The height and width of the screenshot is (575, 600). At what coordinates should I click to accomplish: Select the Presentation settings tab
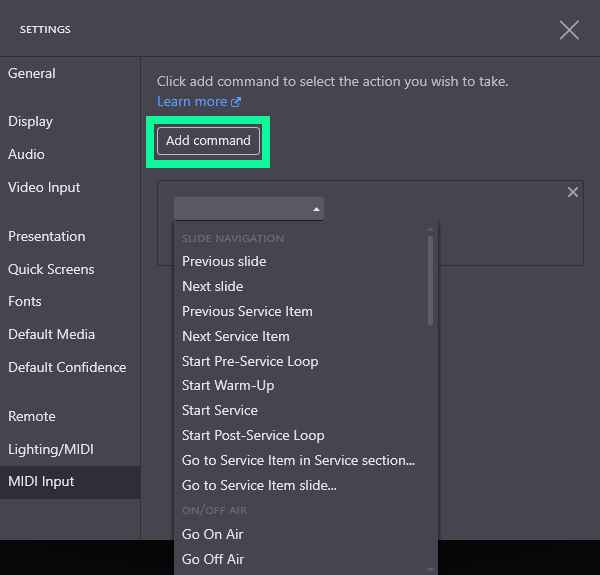47,236
